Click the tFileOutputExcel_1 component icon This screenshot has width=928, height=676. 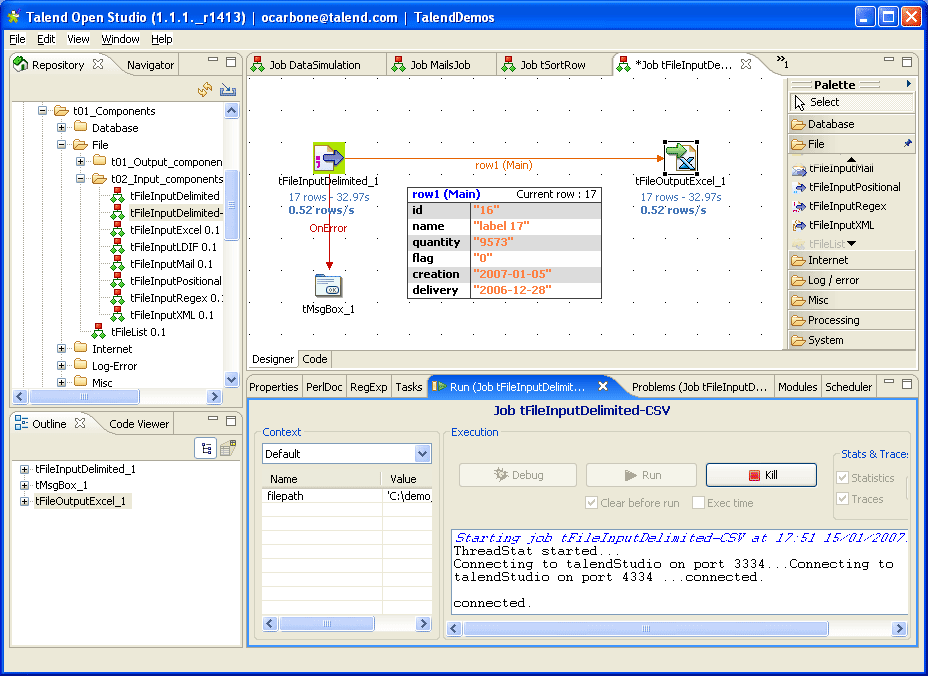point(680,157)
